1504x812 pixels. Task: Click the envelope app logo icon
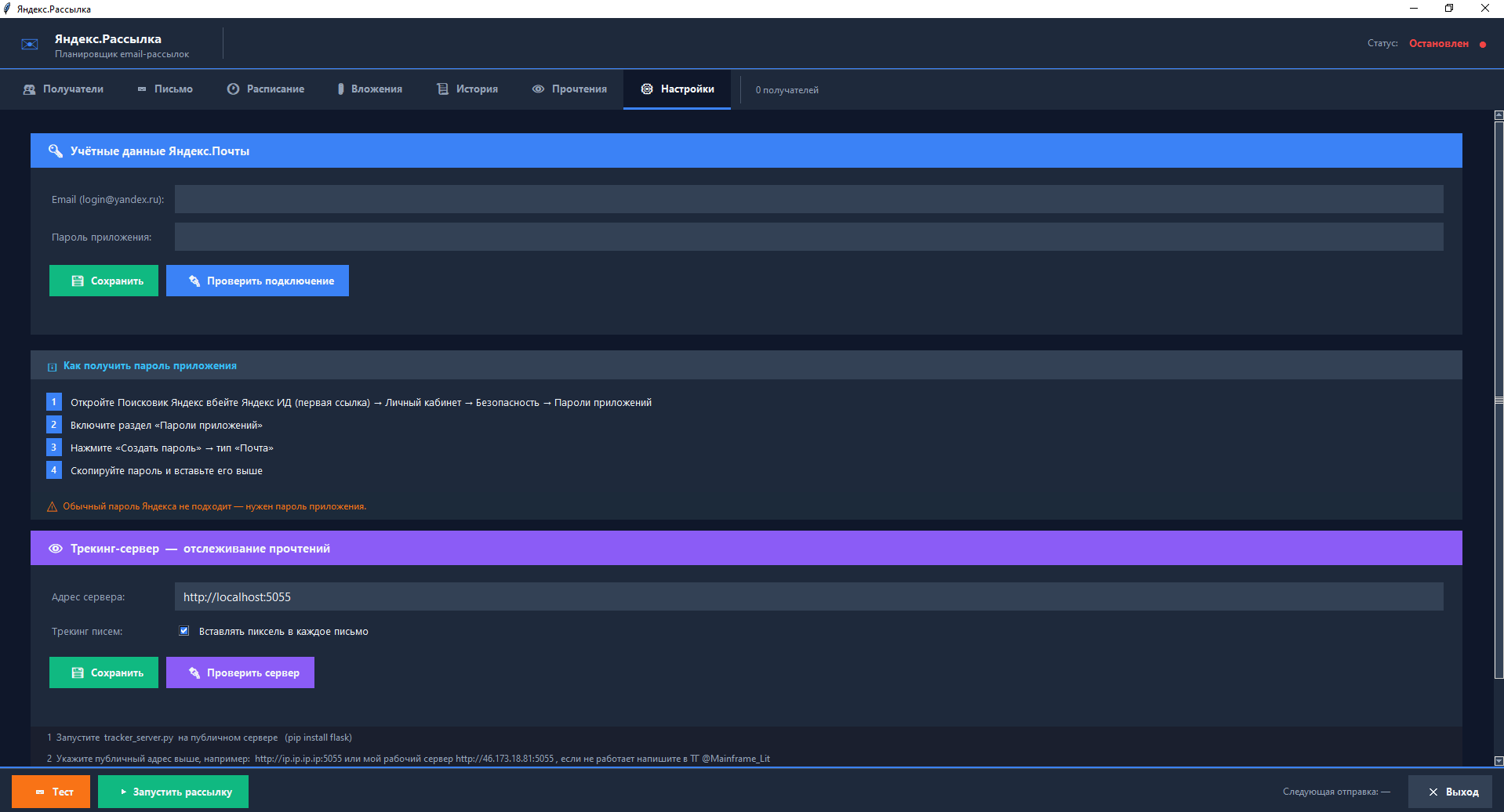[x=30, y=45]
